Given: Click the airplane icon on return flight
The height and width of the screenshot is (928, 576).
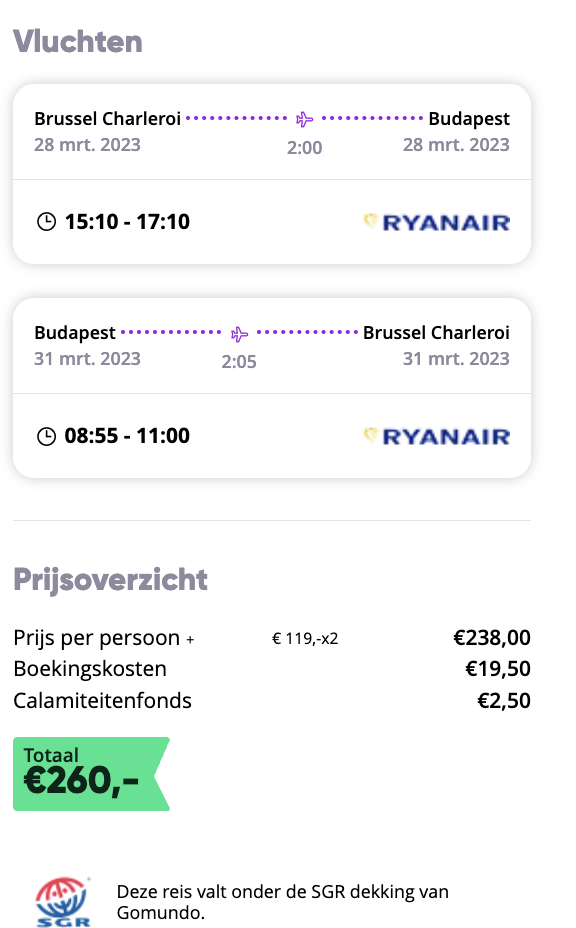Looking at the screenshot, I should click(239, 334).
